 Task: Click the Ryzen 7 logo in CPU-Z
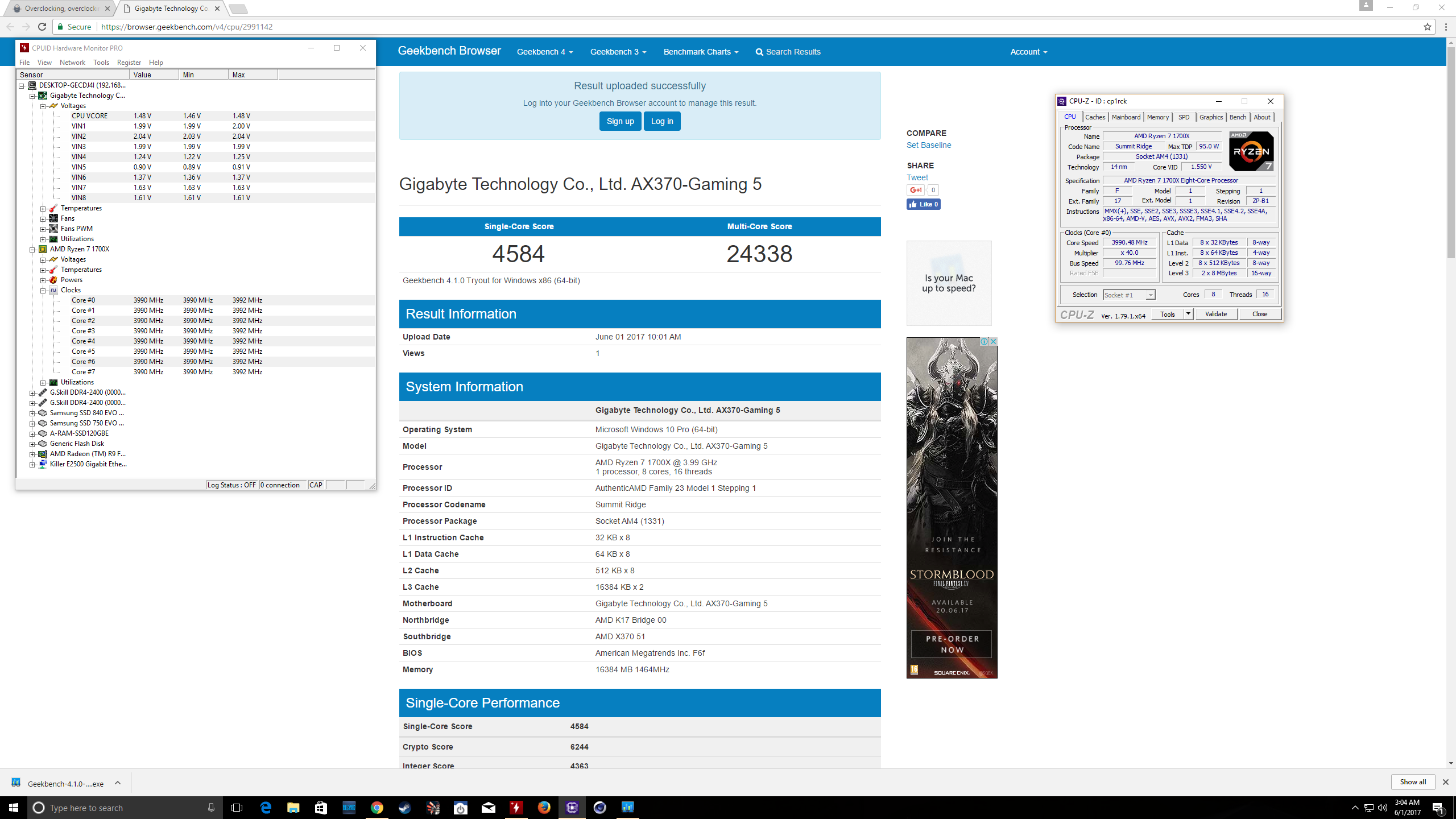[x=1251, y=151]
